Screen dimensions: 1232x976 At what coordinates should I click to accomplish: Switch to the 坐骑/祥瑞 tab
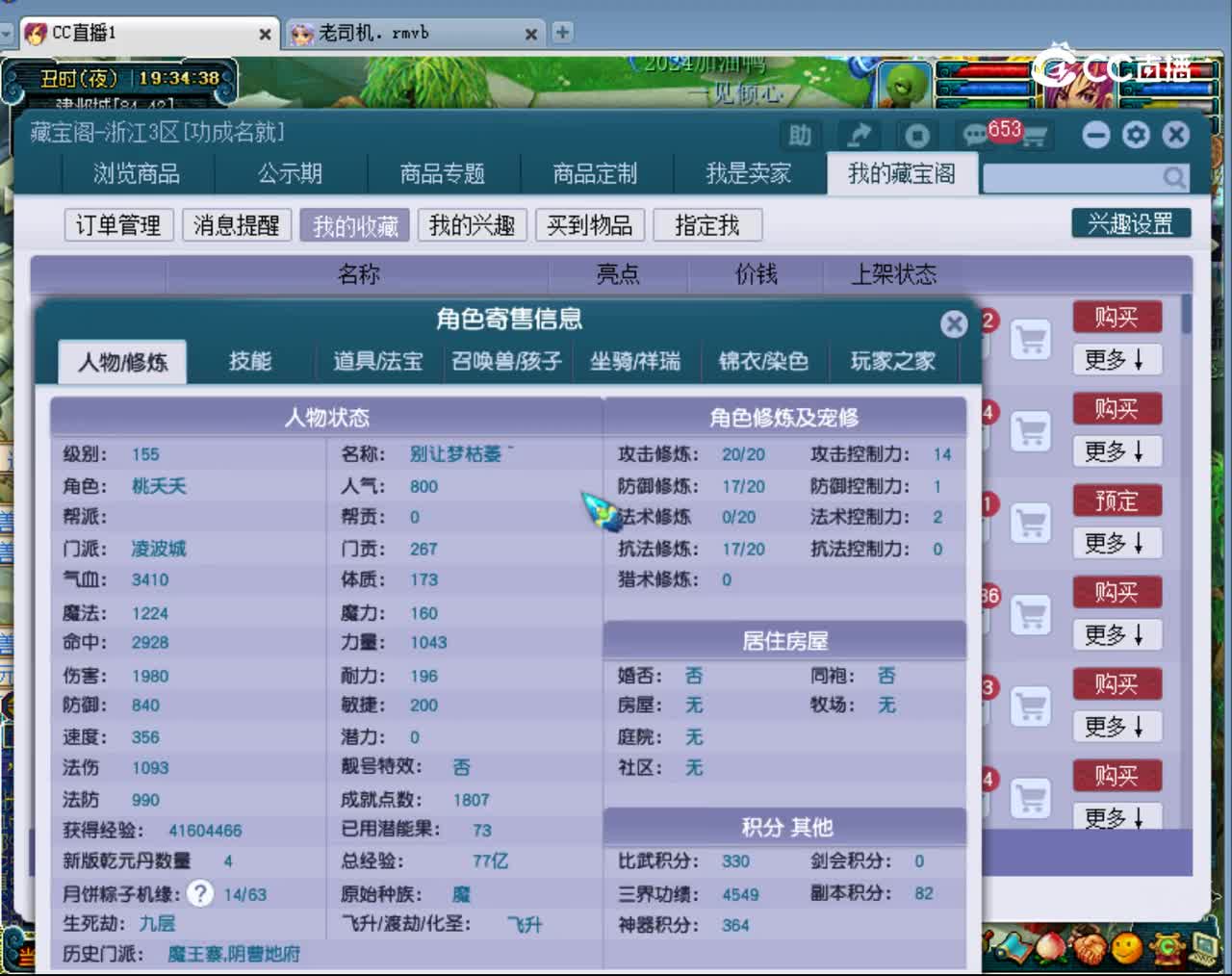635,361
